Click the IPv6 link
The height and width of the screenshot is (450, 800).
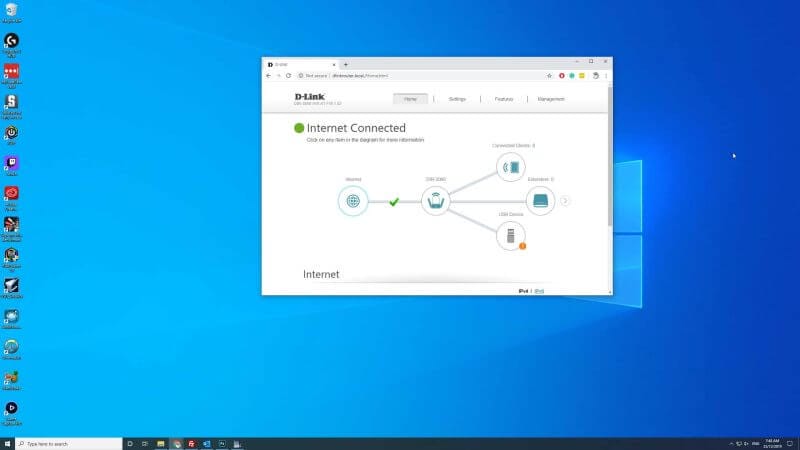[x=538, y=291]
